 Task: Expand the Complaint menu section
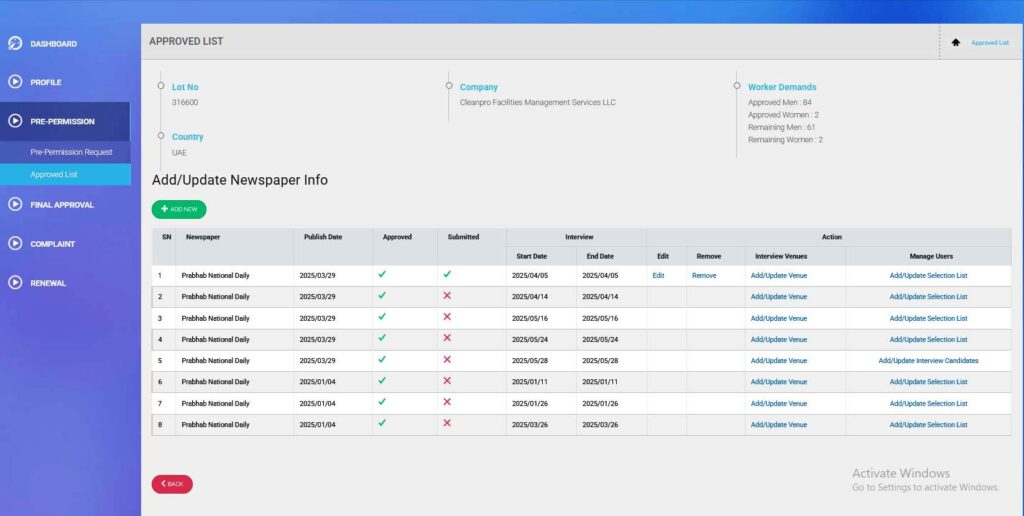[x=53, y=244]
